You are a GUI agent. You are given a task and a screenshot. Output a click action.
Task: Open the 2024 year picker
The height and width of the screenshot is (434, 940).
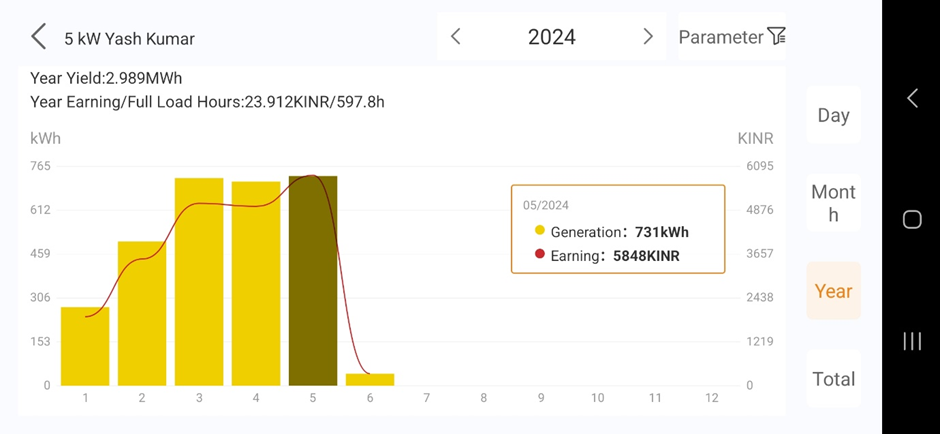tap(551, 37)
